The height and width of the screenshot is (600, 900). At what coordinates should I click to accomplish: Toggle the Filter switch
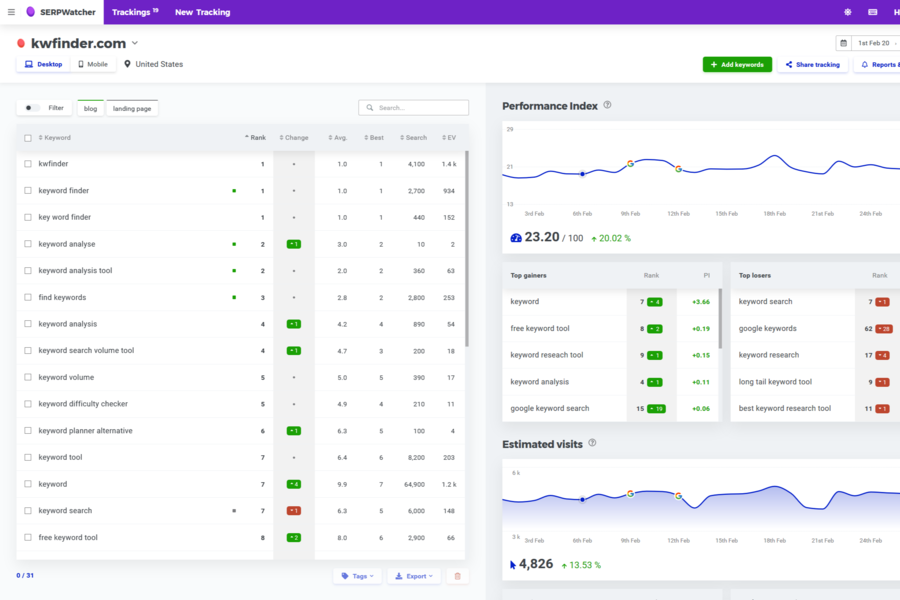[32, 108]
